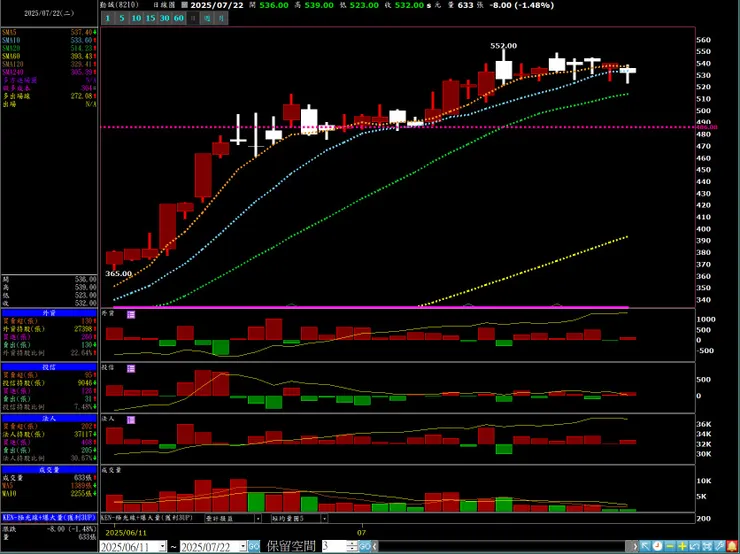Select the monthly (月) chart button
Screen dimensions: 740x554
coord(222,18)
